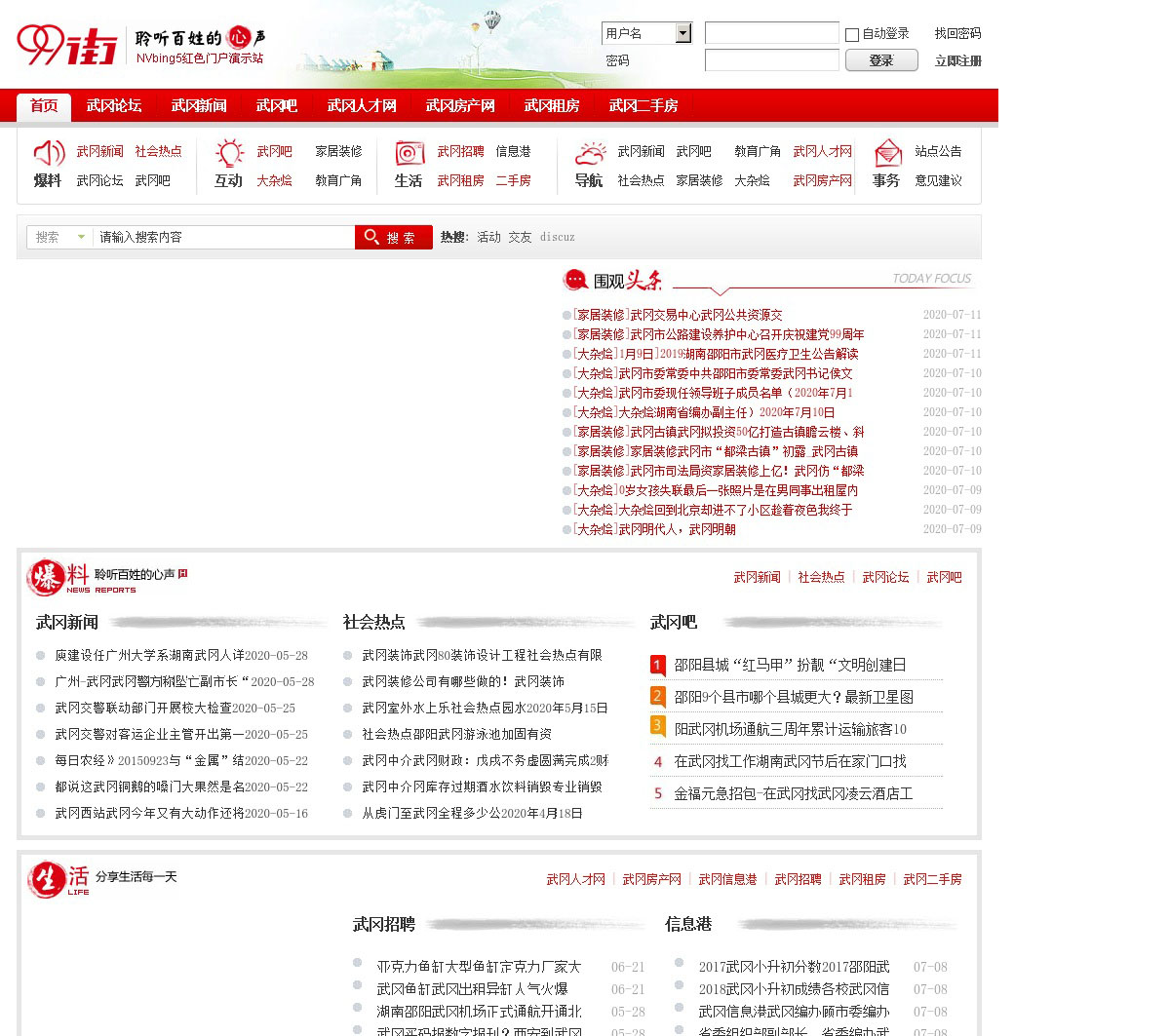The height and width of the screenshot is (1036, 1170).
Task: Switch to the 武冈论坛 nav tab
Action: pyautogui.click(x=113, y=106)
